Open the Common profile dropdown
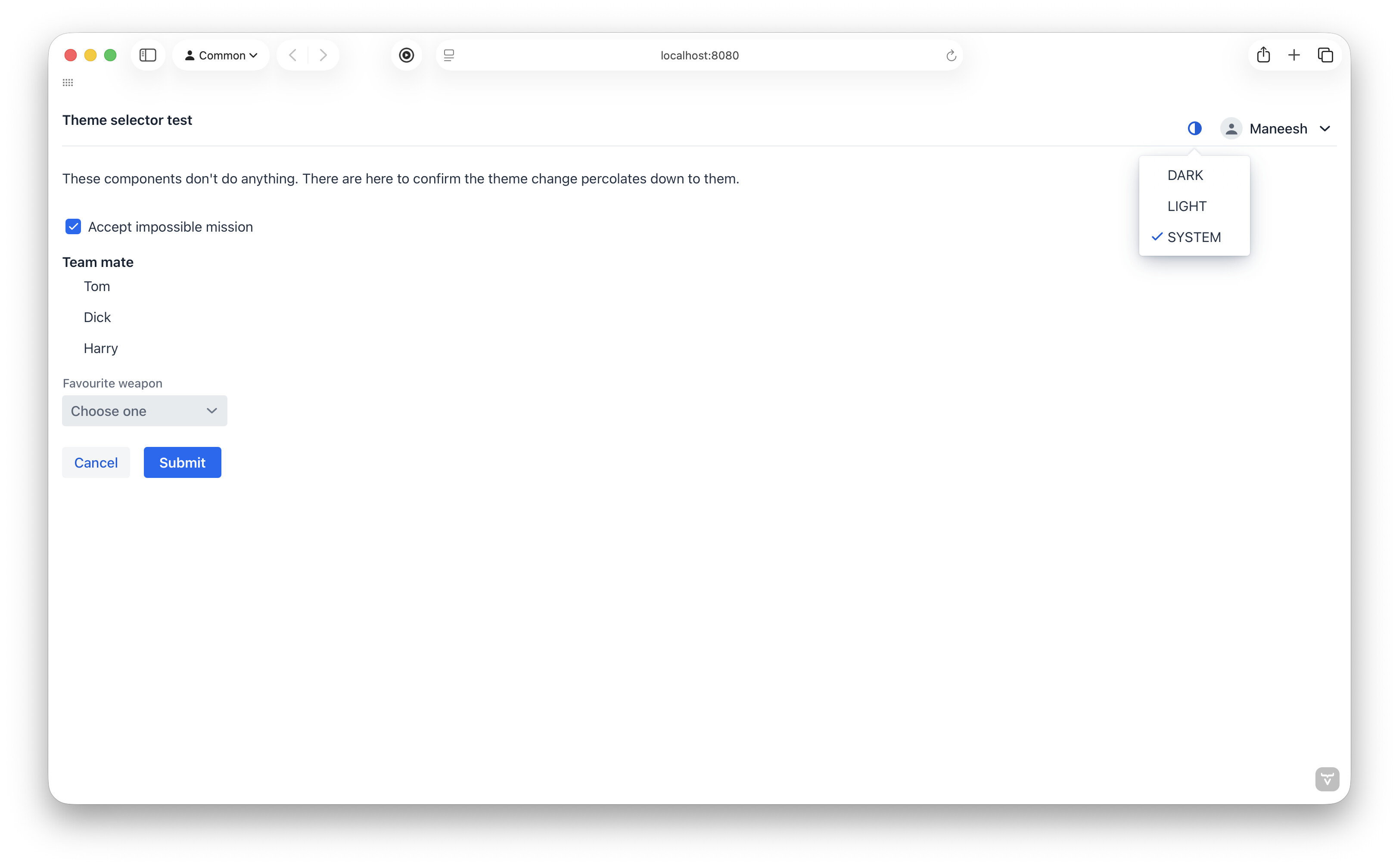Viewport: 1399px width, 868px height. (221, 55)
